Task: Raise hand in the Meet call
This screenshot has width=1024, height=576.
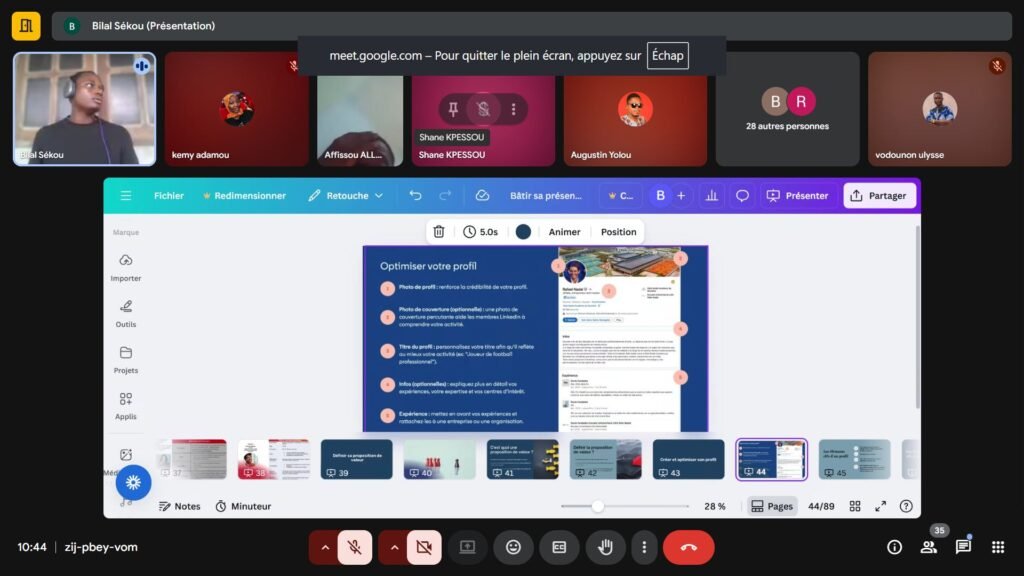Action: 605,547
